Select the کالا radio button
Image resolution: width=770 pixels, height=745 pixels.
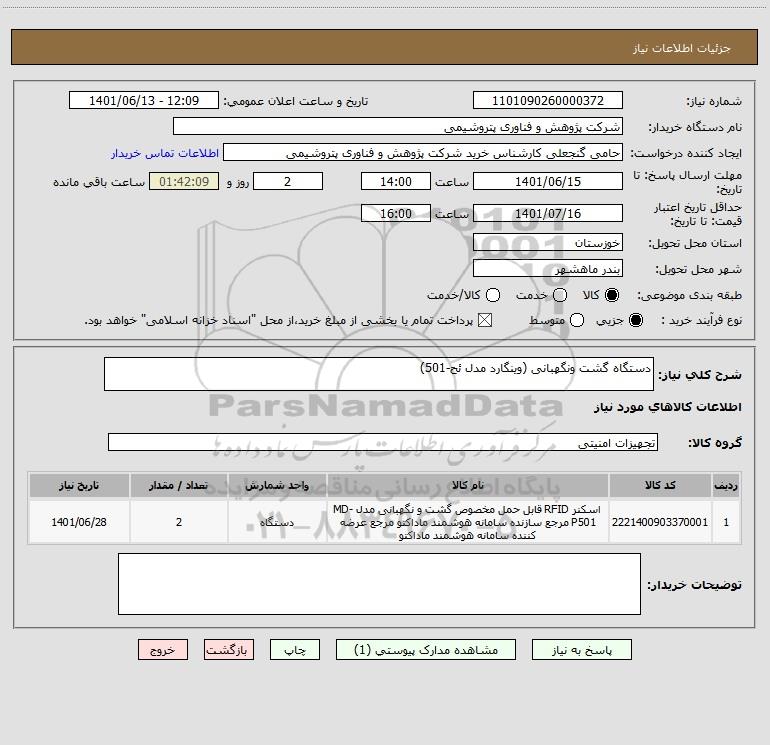[x=612, y=295]
